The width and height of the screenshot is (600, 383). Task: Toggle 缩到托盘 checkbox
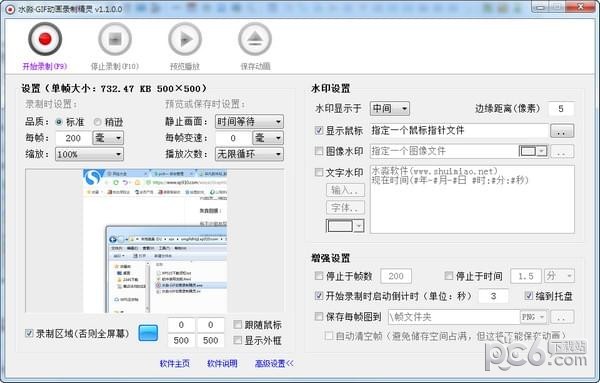pyautogui.click(x=529, y=295)
